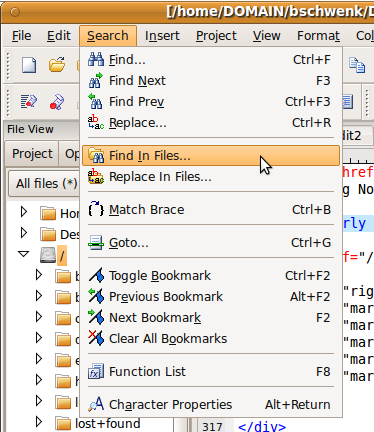Click the Open file folder toolbar icon
The image size is (374, 432).
tap(57, 64)
